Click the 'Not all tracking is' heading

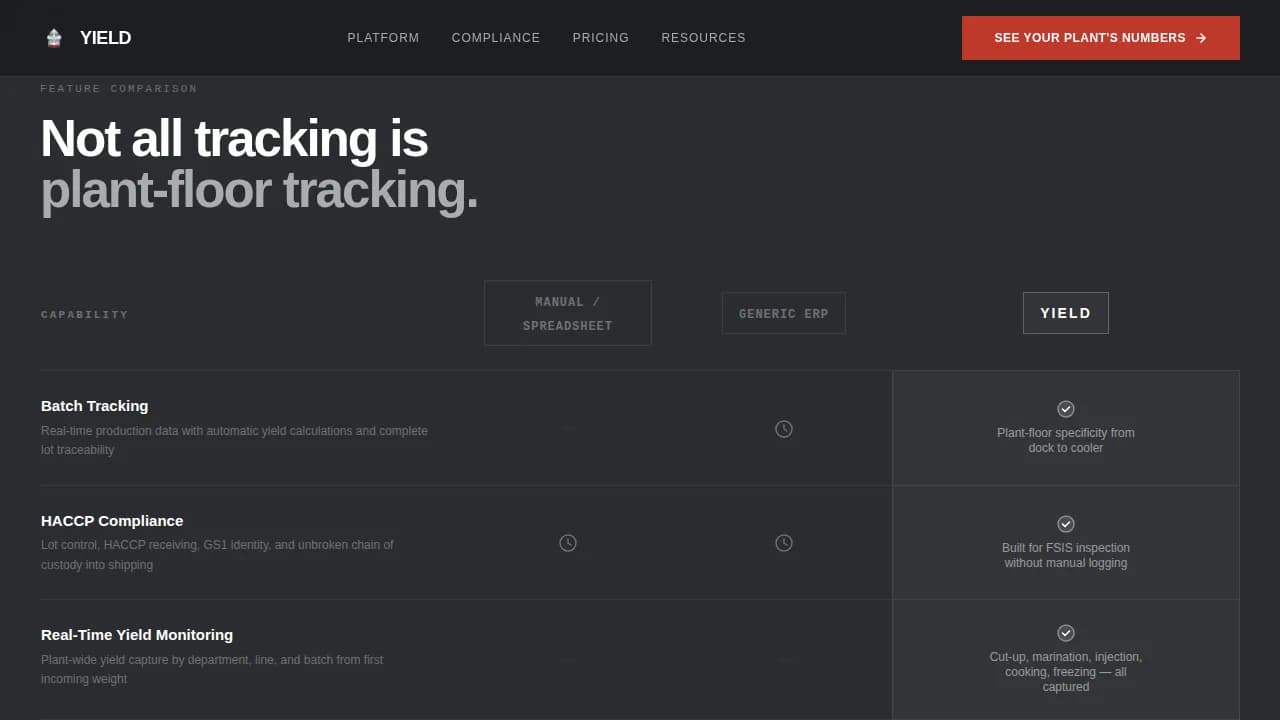click(234, 138)
